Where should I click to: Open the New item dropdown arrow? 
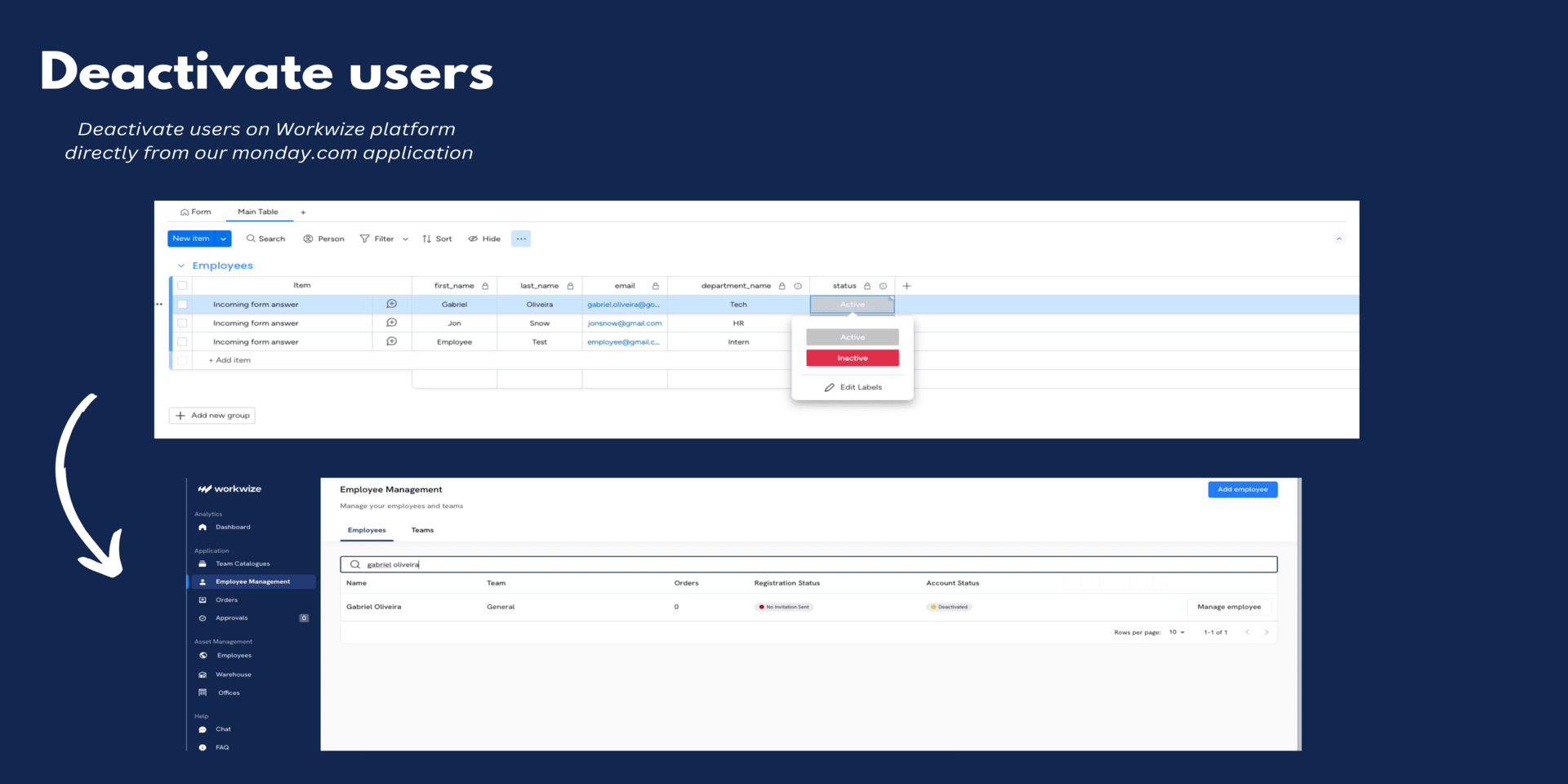[224, 238]
